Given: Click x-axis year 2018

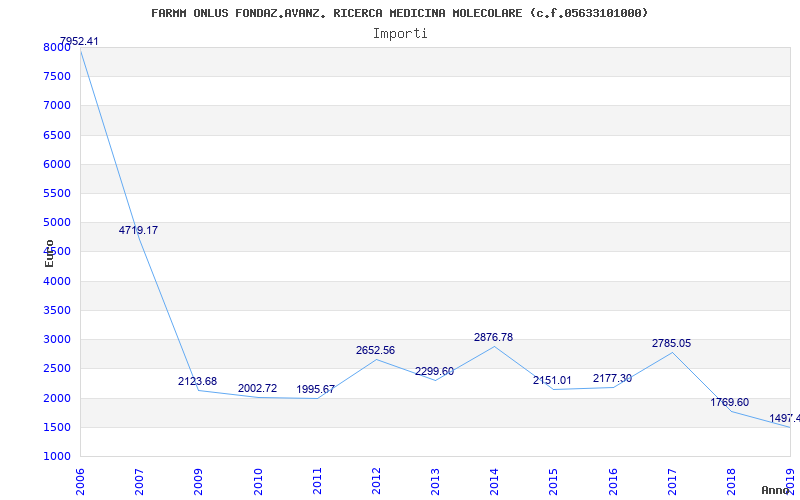Looking at the screenshot, I should pyautogui.click(x=732, y=481).
